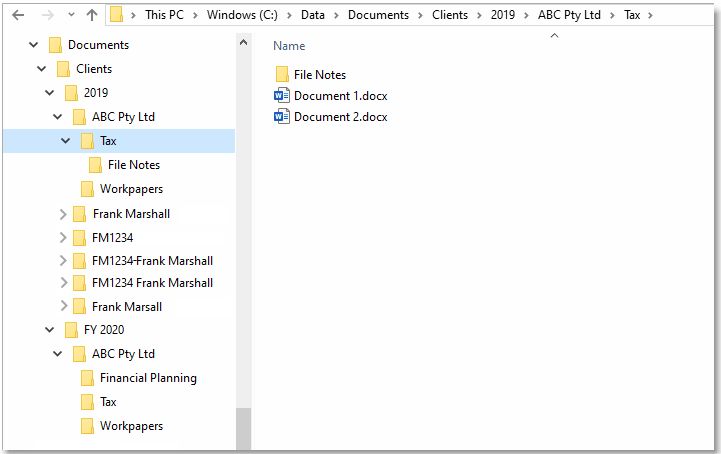Select Clients folder in navigation tree

(x=94, y=69)
